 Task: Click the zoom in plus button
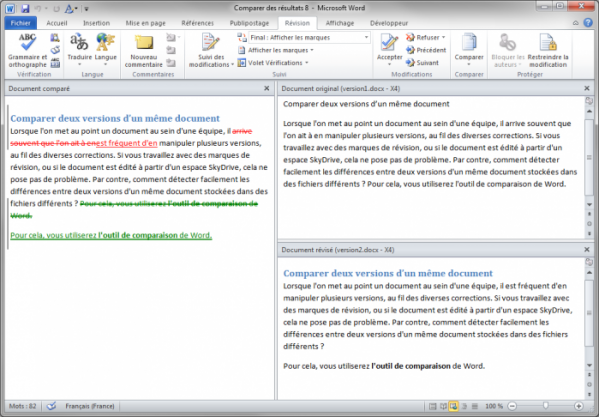(579, 406)
